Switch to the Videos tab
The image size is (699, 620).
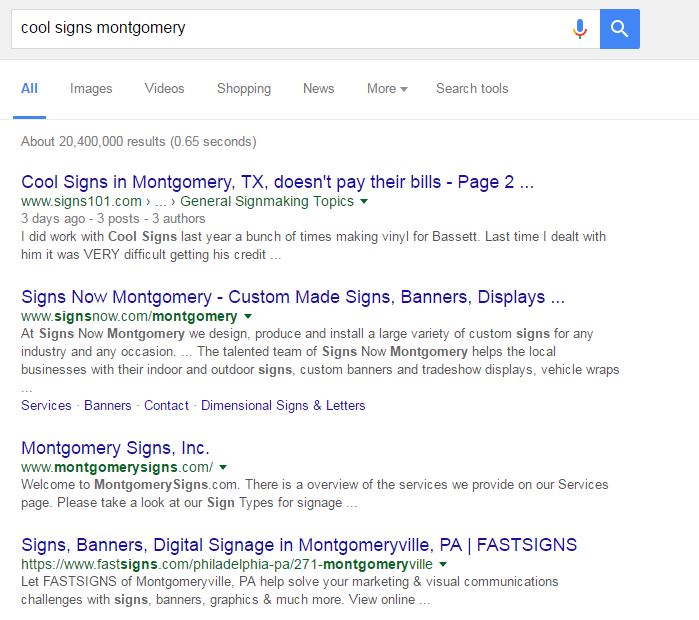click(x=164, y=89)
